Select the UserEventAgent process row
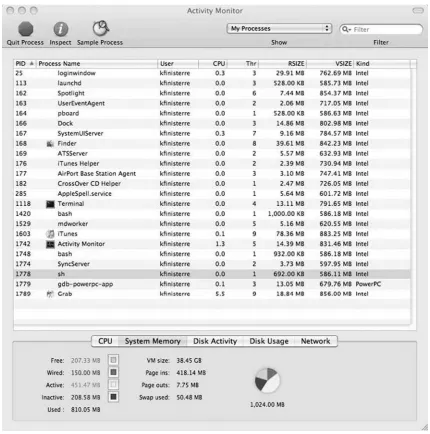Image resolution: width=430 pixels, height=434 pixels. [212, 103]
